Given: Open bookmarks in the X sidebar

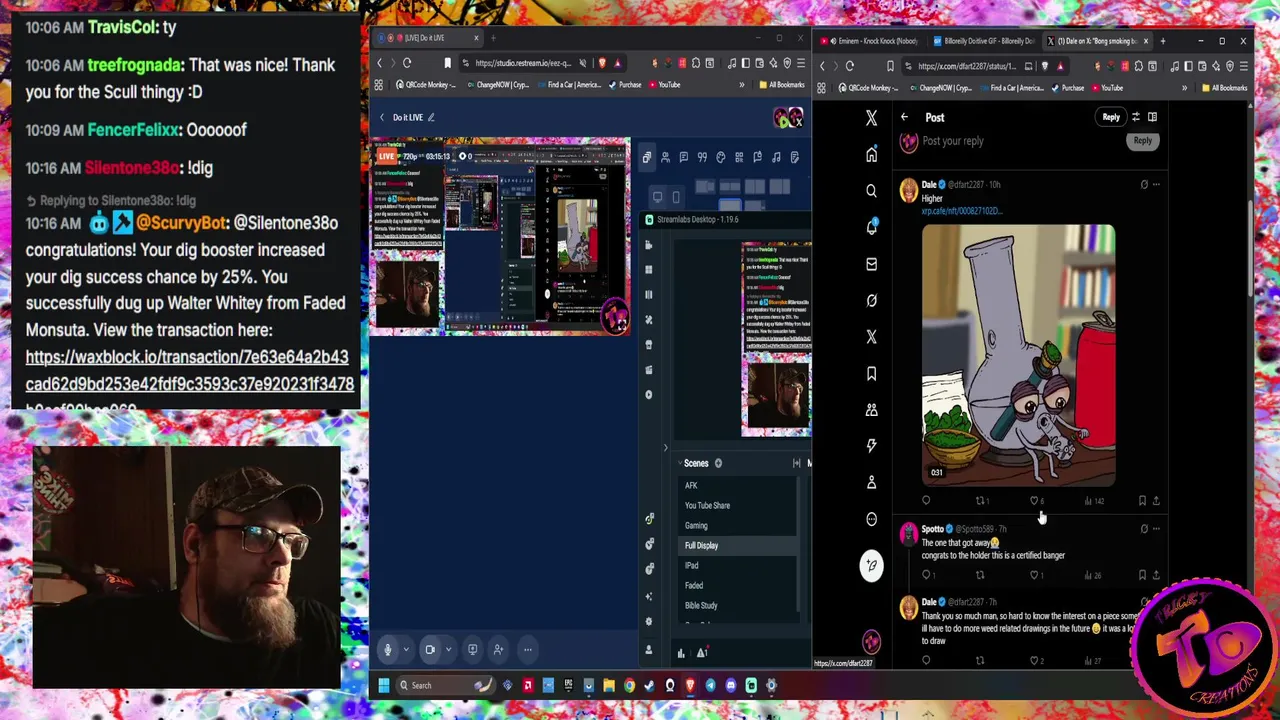Looking at the screenshot, I should (x=871, y=373).
